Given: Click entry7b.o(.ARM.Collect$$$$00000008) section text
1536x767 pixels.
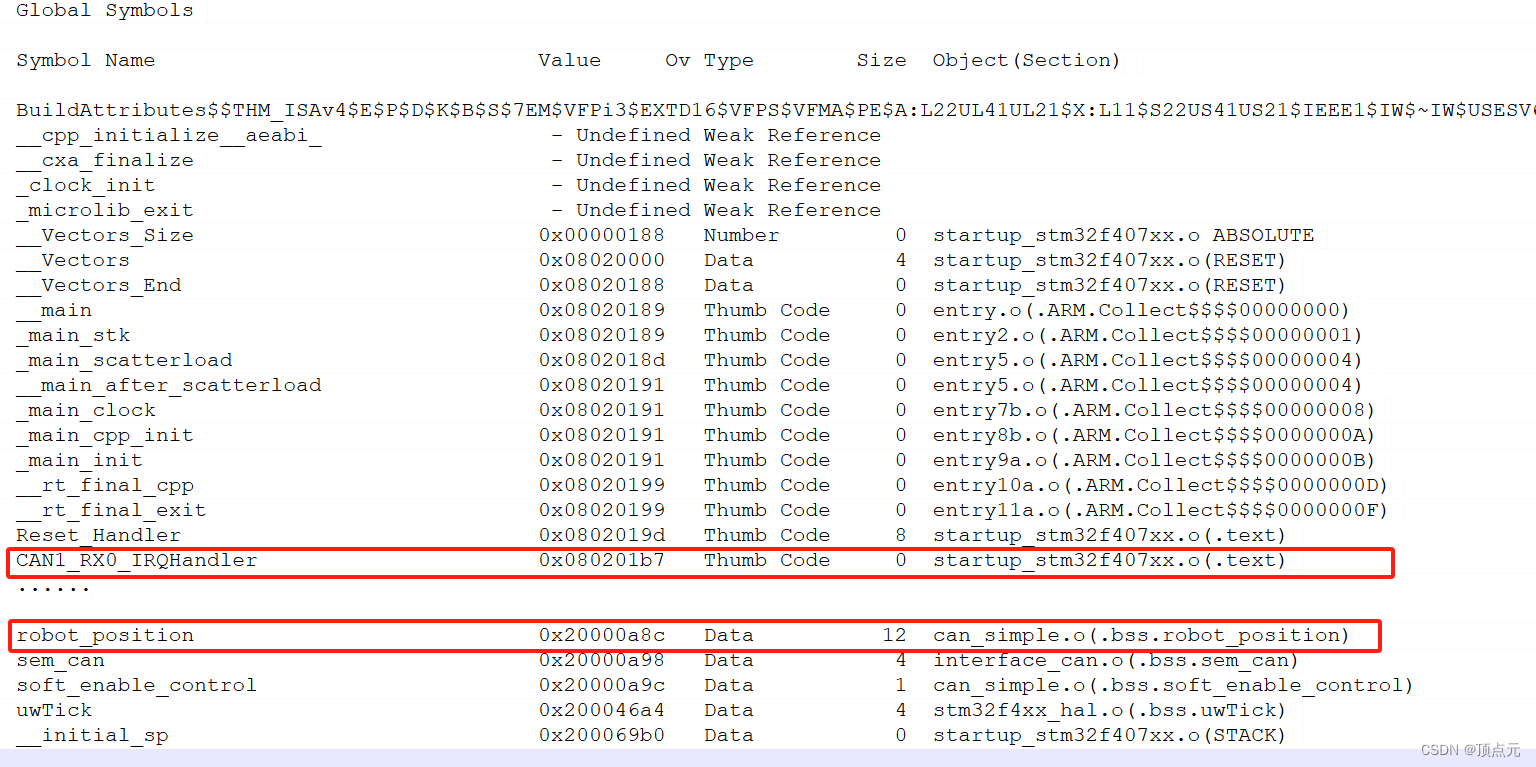Looking at the screenshot, I should 1154,410.
